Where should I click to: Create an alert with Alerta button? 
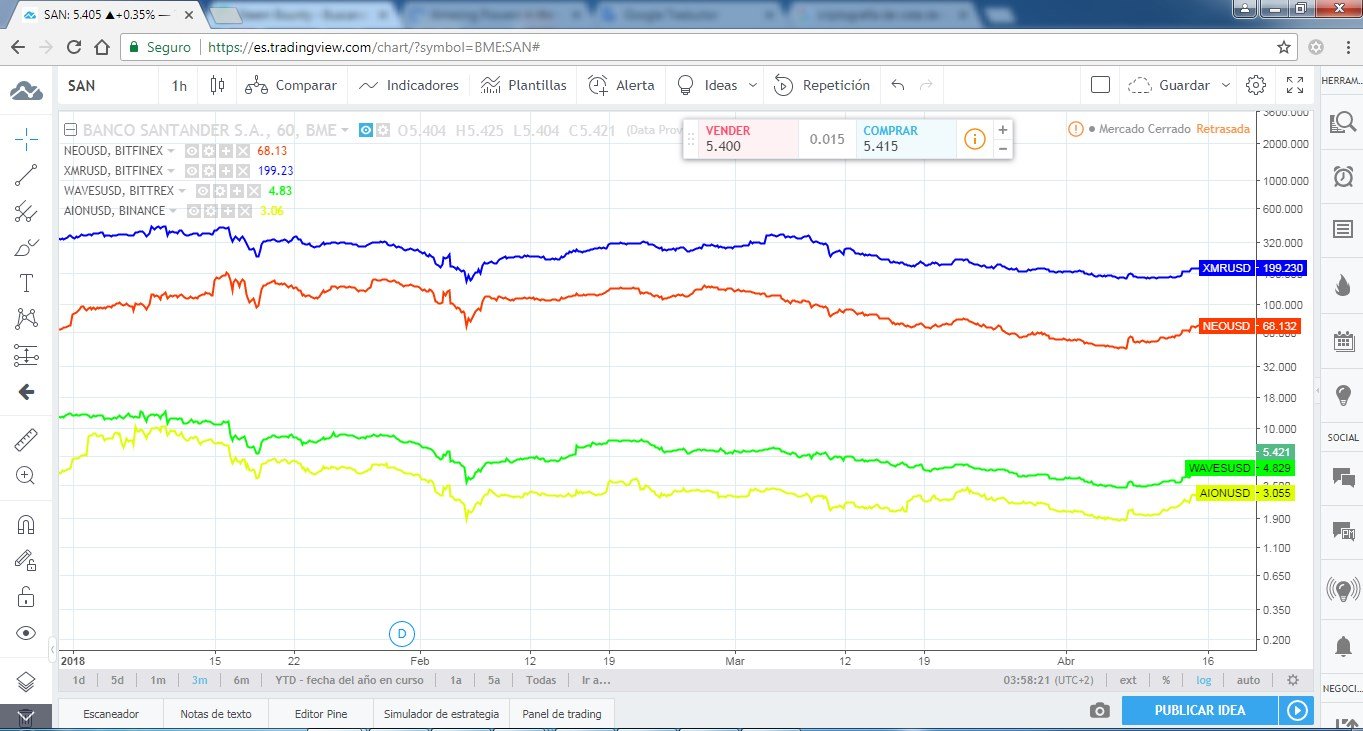pyautogui.click(x=621, y=85)
